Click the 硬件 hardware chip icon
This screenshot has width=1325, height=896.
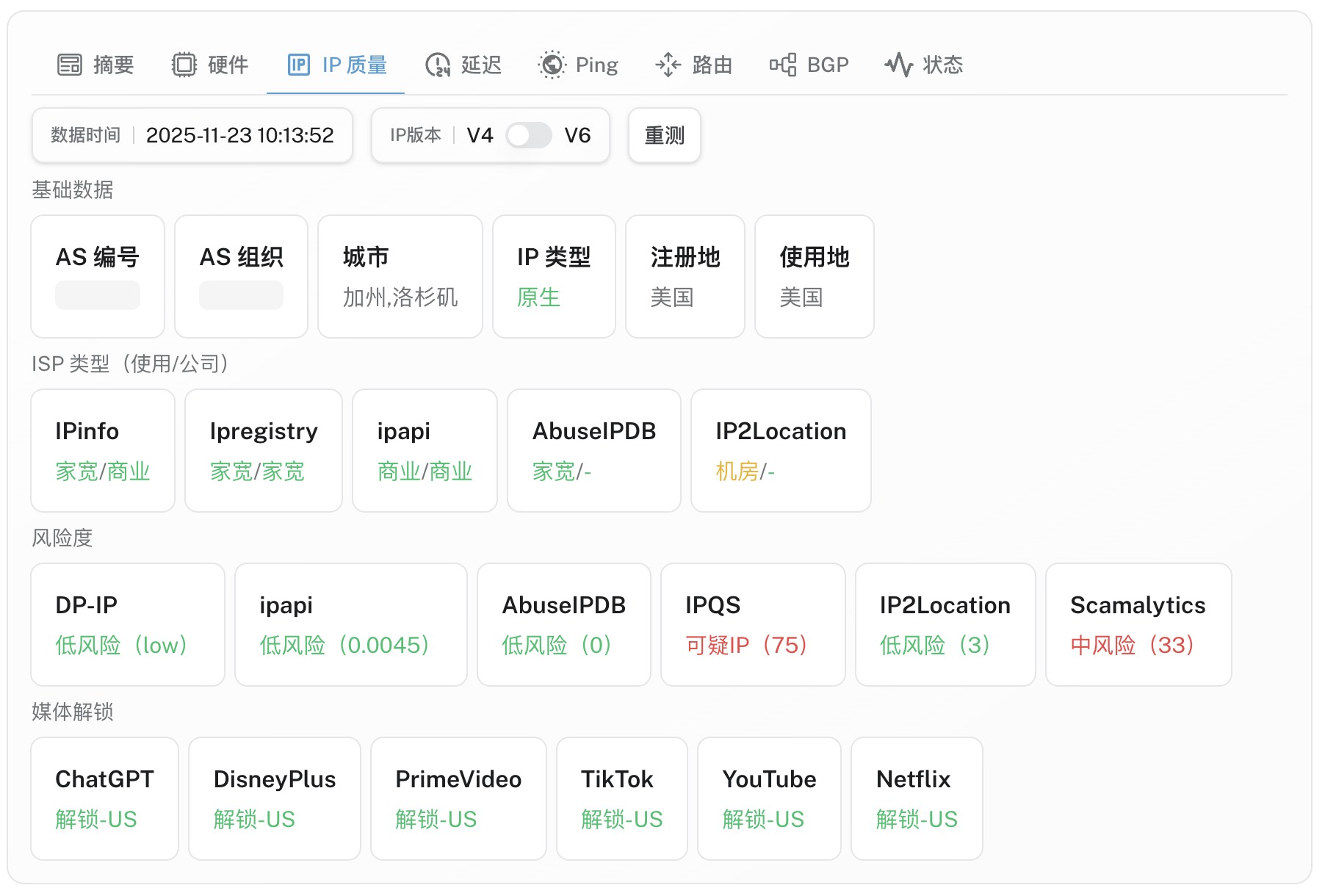coord(184,65)
